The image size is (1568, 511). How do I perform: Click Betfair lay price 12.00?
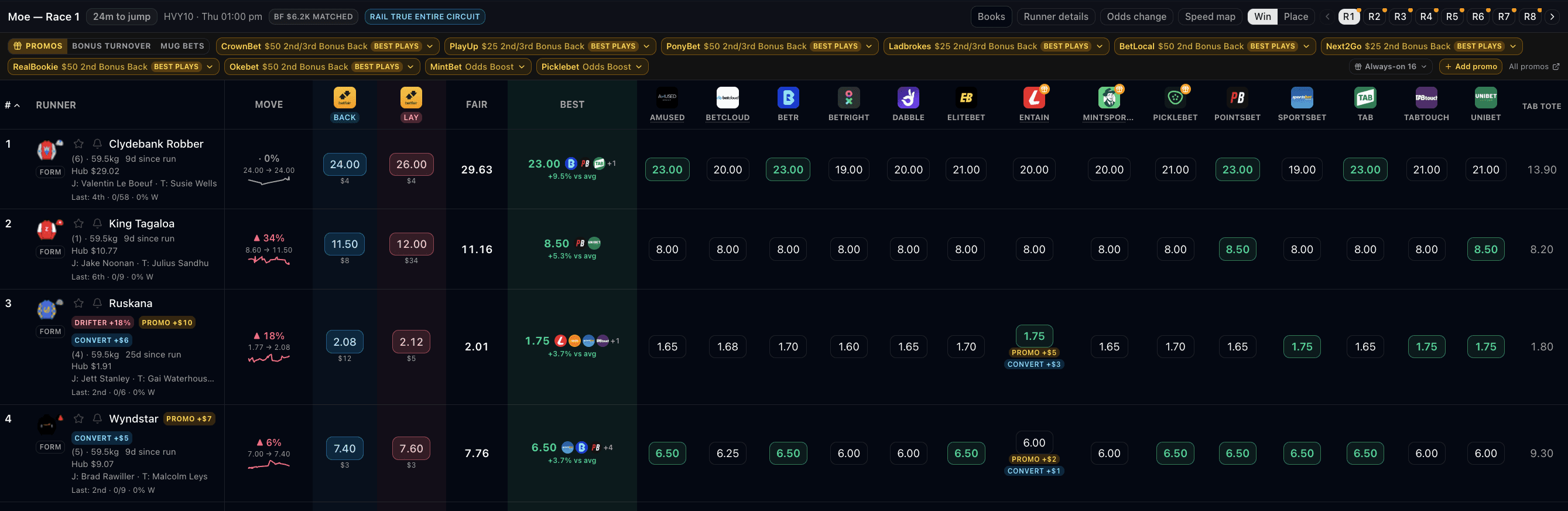pyautogui.click(x=411, y=244)
